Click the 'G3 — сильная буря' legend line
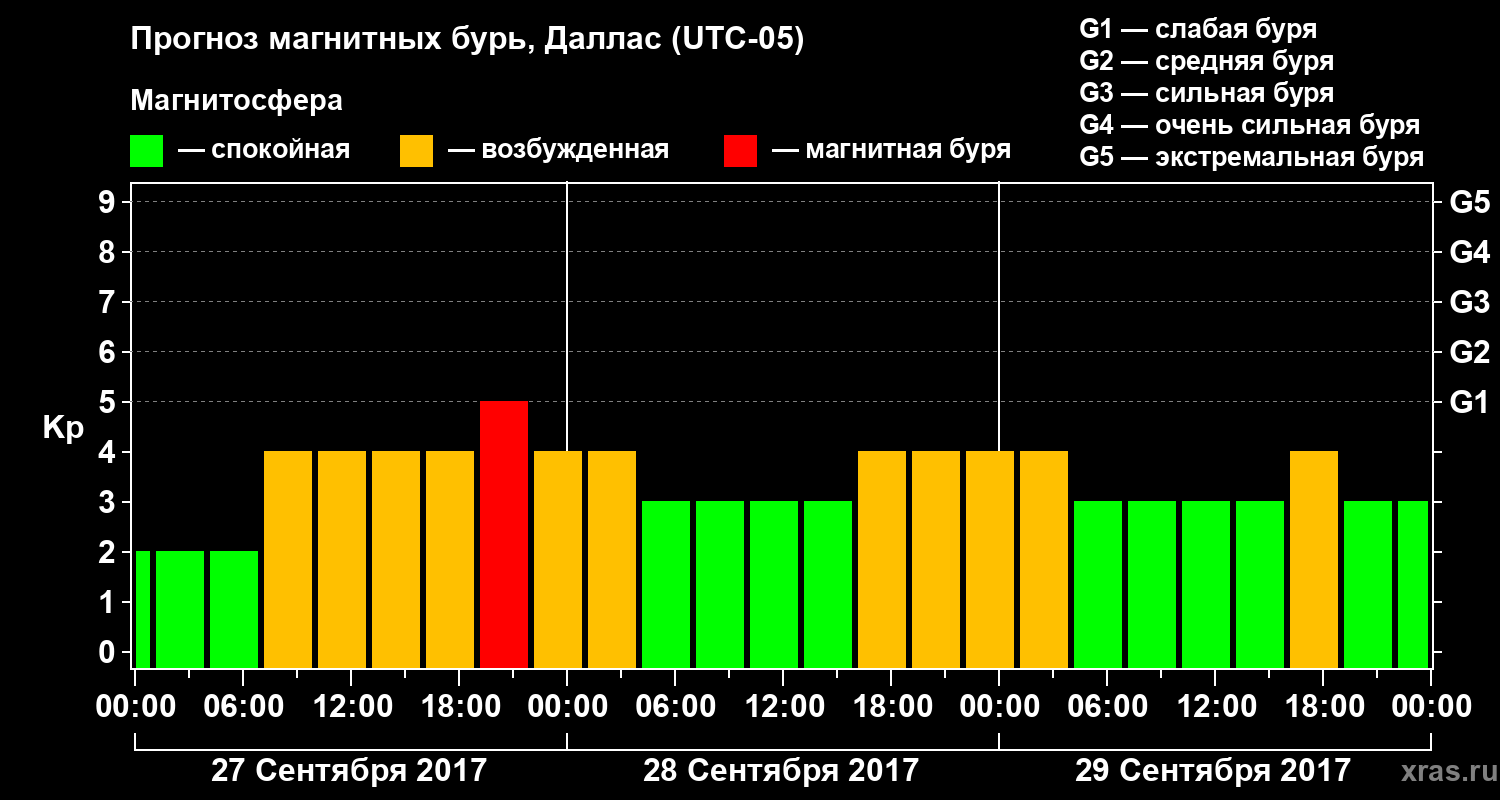The image size is (1500, 800). coord(1206,93)
